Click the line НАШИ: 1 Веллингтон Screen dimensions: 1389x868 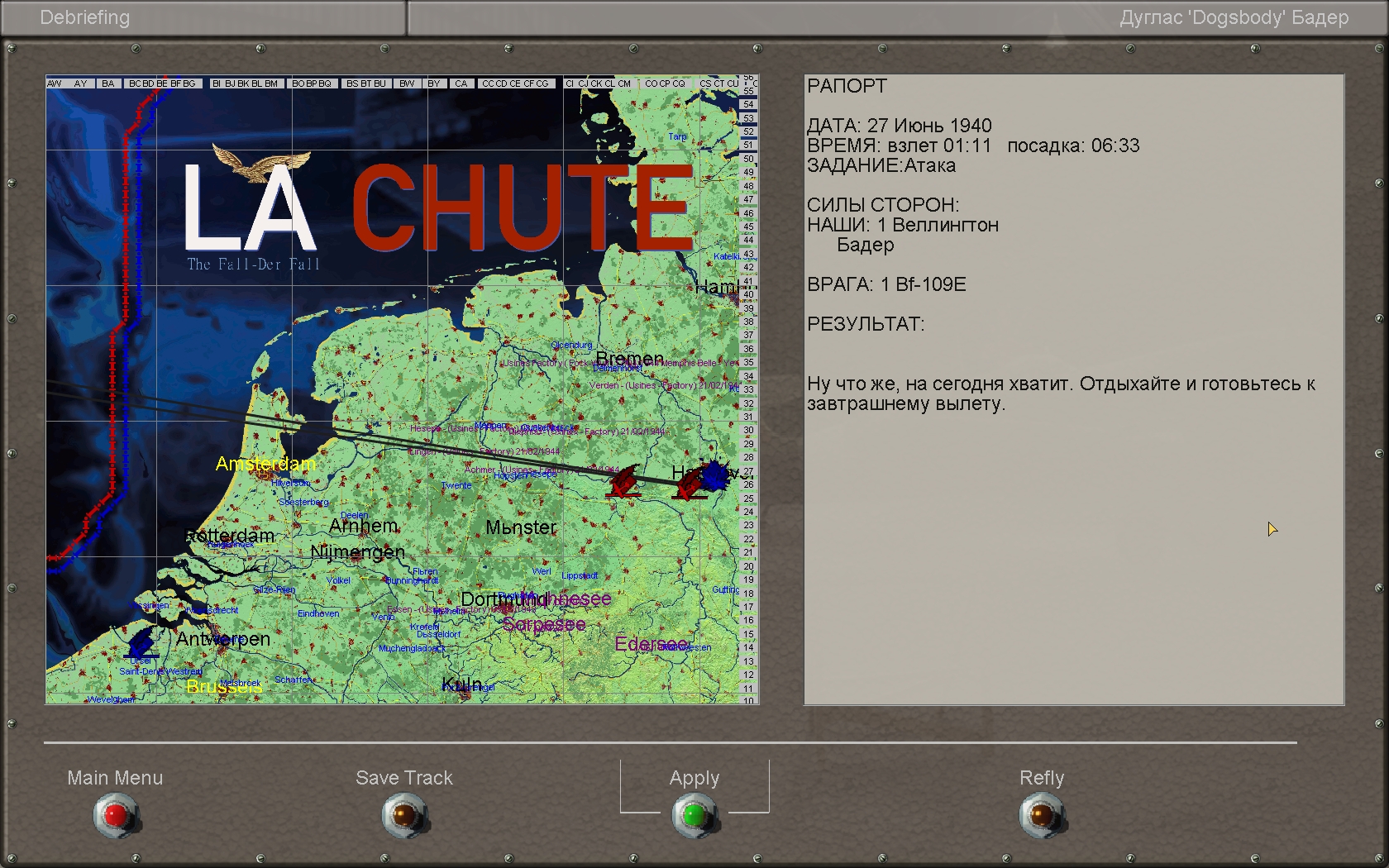[903, 225]
